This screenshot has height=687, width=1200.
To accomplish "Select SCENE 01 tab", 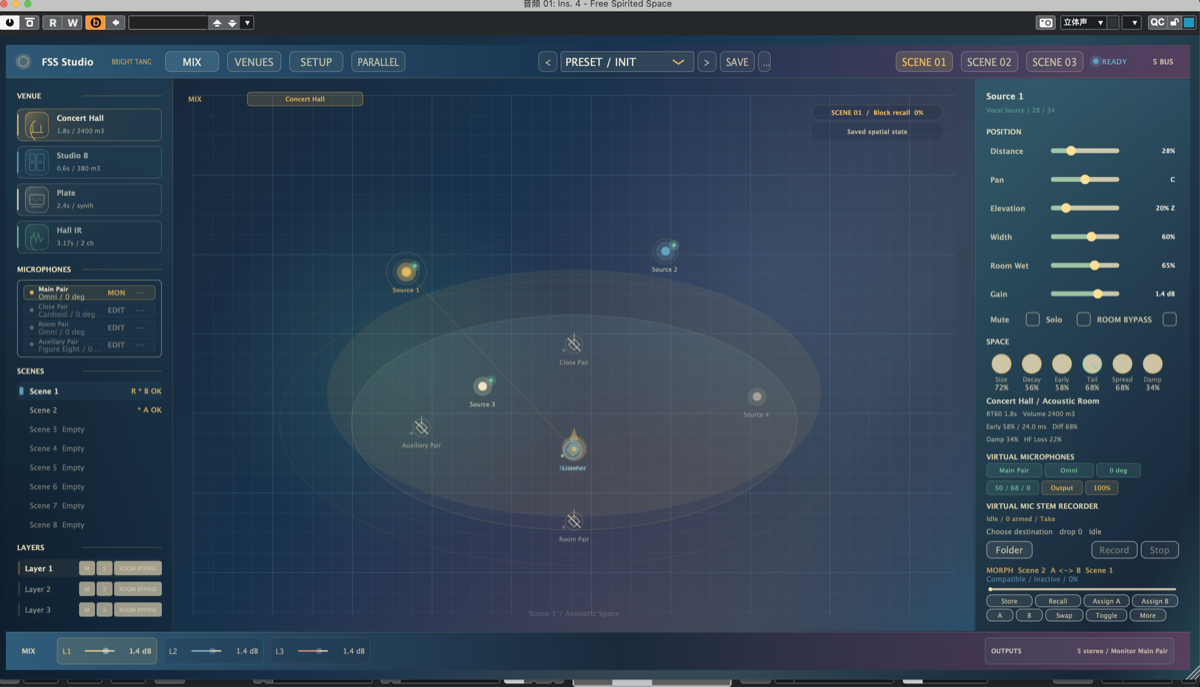I will 924,62.
